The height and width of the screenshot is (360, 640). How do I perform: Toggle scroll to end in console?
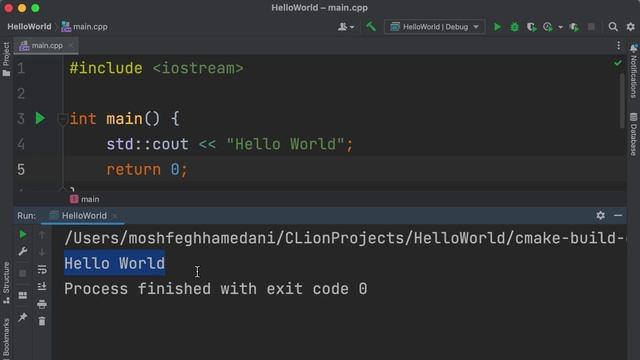(x=42, y=287)
